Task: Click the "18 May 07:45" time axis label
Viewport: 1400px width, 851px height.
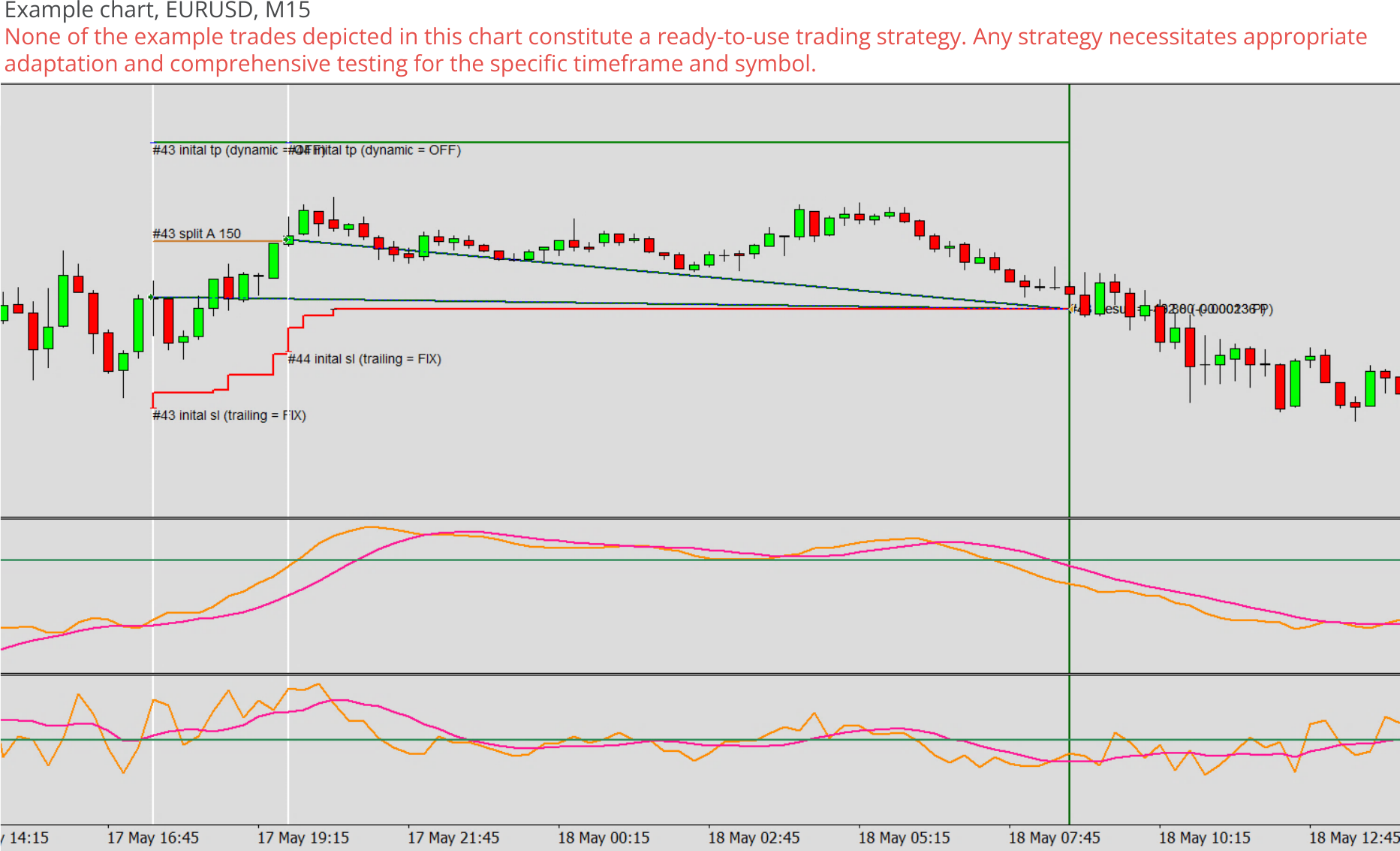Action: tap(1054, 837)
